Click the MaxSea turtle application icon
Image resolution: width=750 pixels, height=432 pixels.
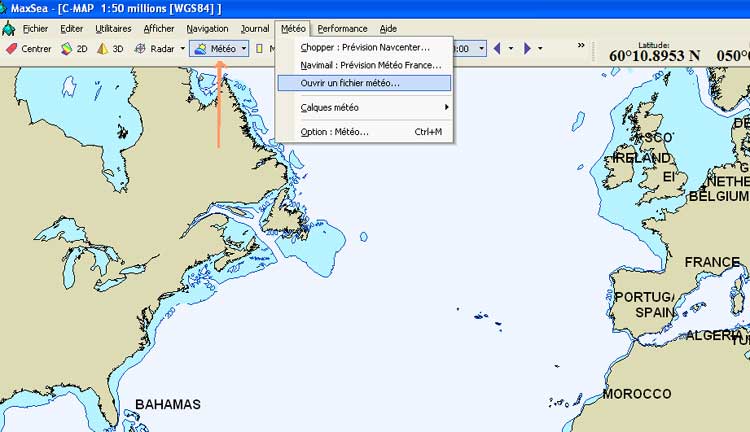point(9,29)
